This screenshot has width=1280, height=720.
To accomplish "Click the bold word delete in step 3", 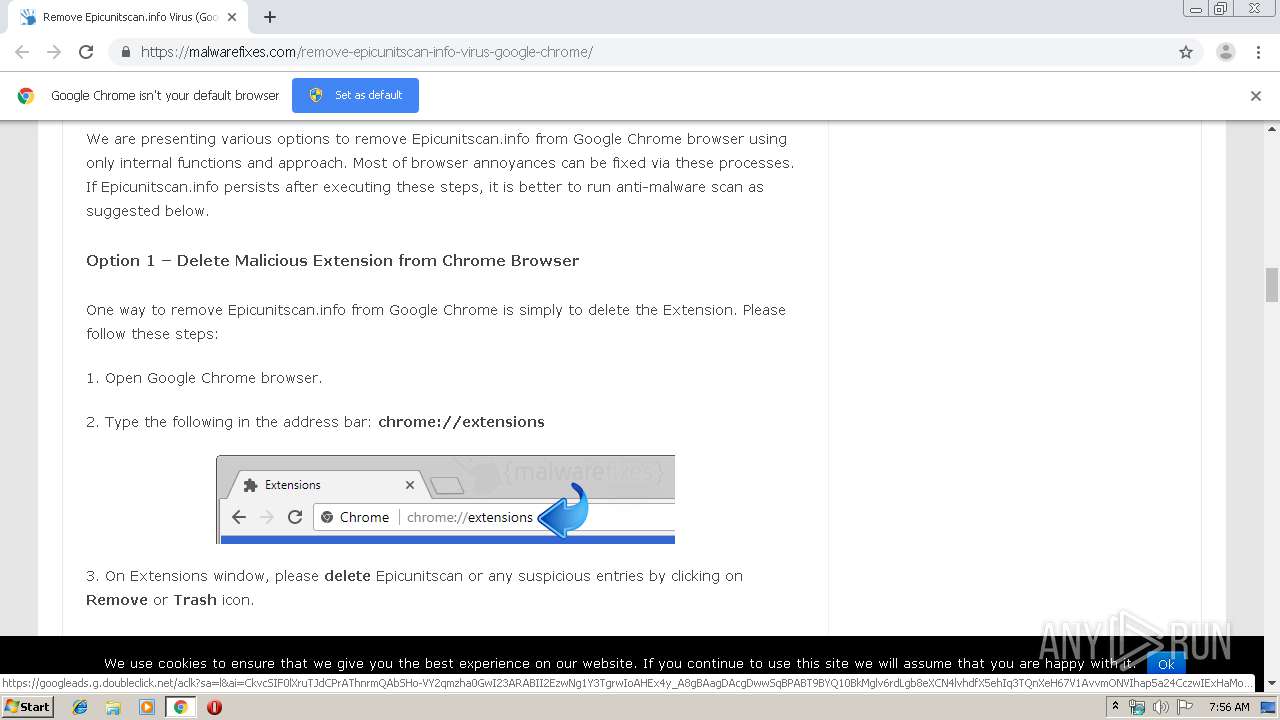I will click(x=347, y=576).
